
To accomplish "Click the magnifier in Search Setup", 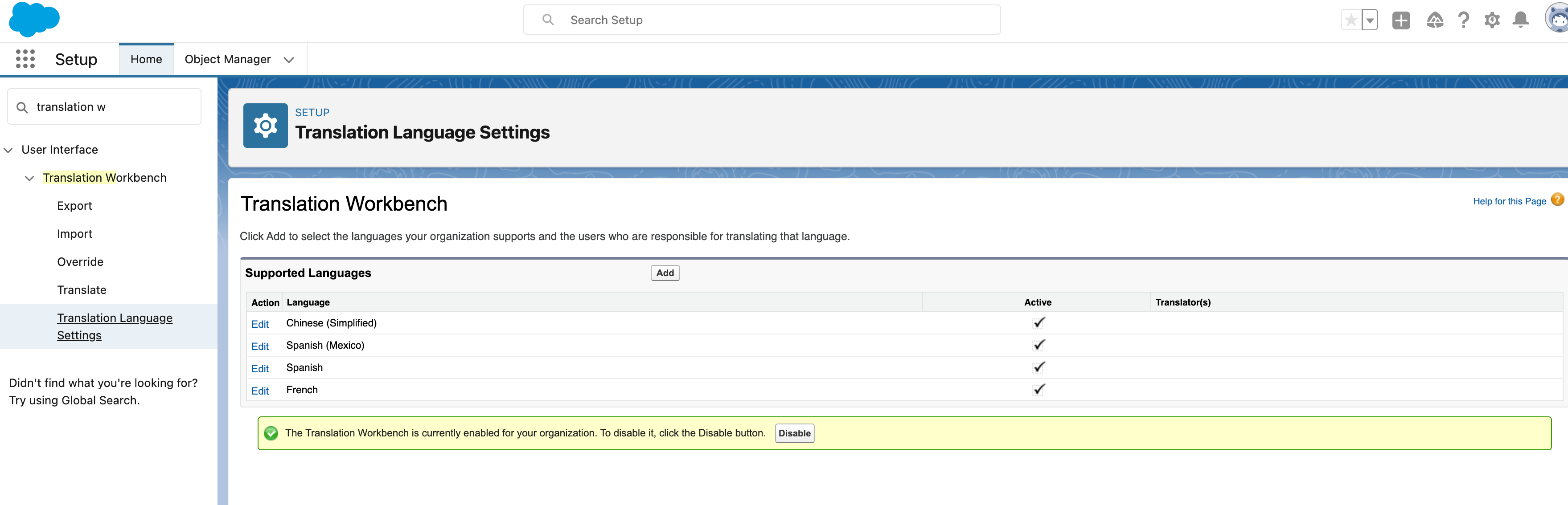I will tap(548, 20).
